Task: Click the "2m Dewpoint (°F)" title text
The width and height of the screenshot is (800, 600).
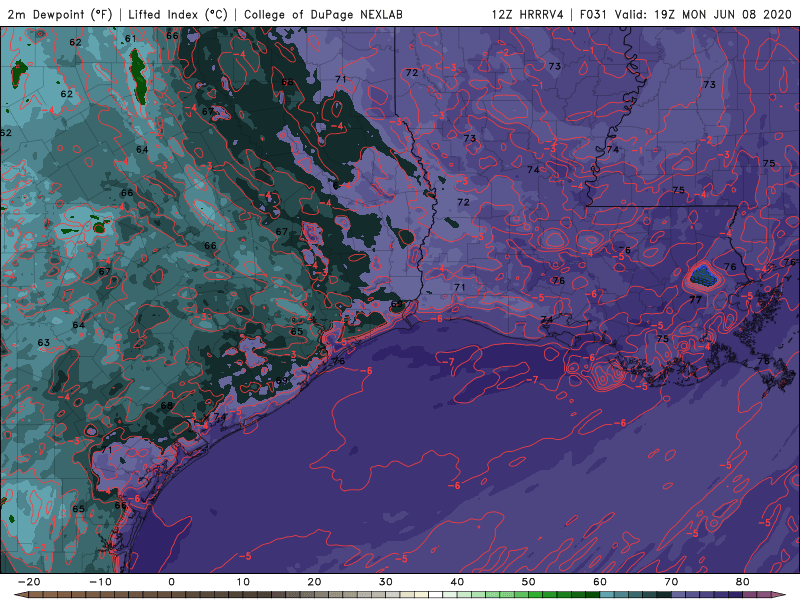Action: [59, 14]
